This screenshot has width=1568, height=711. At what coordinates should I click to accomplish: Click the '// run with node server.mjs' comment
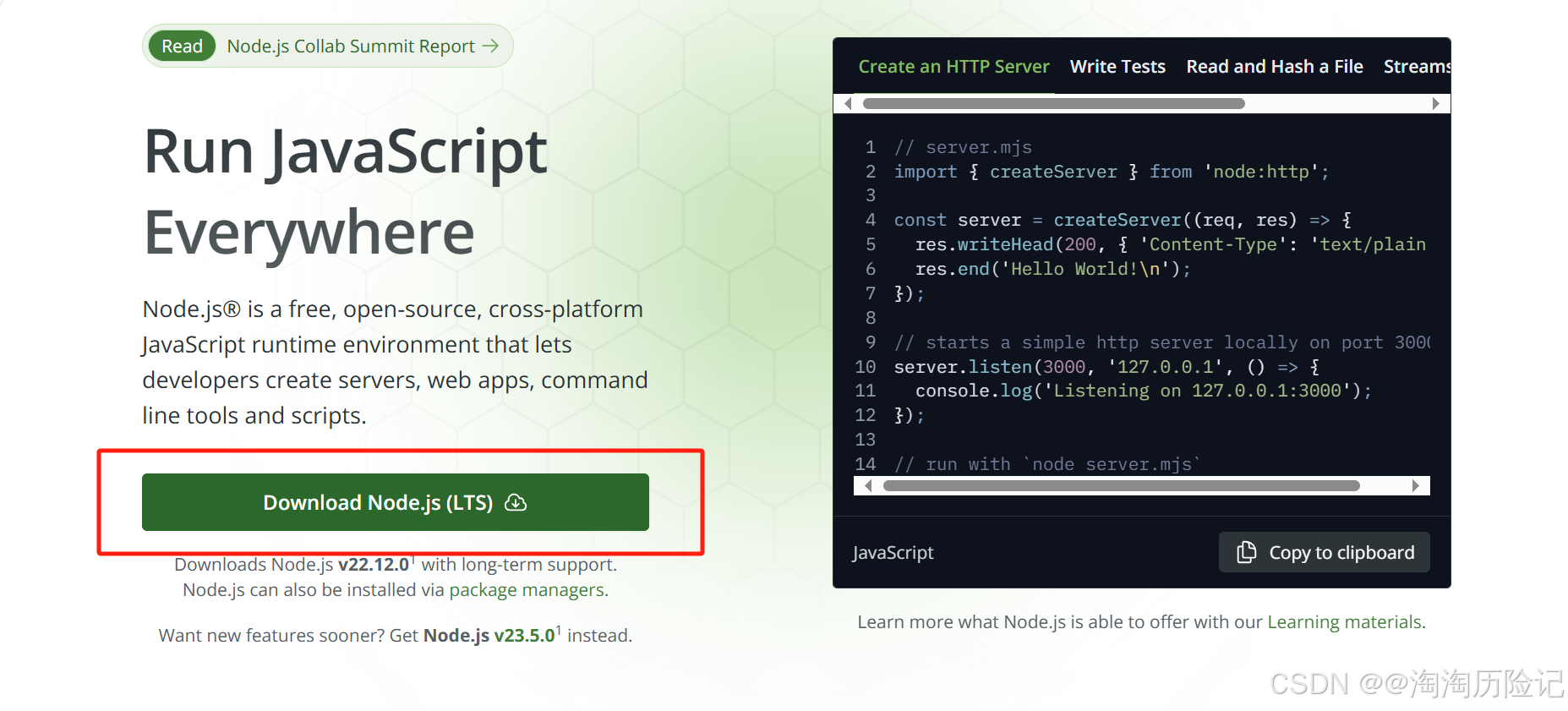click(1047, 464)
